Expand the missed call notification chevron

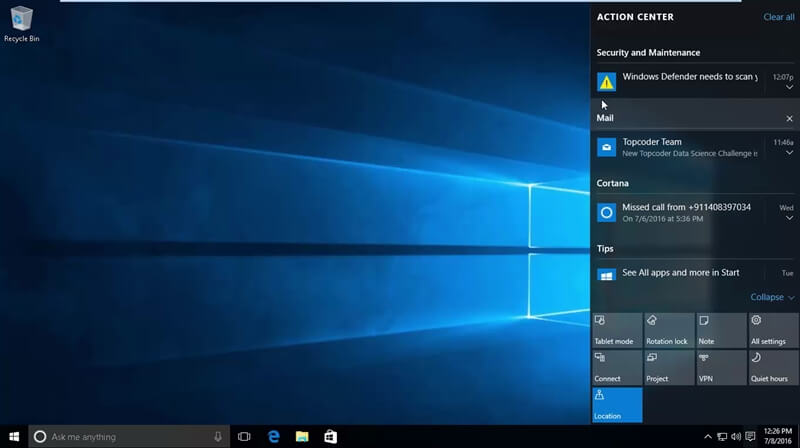coord(789,218)
